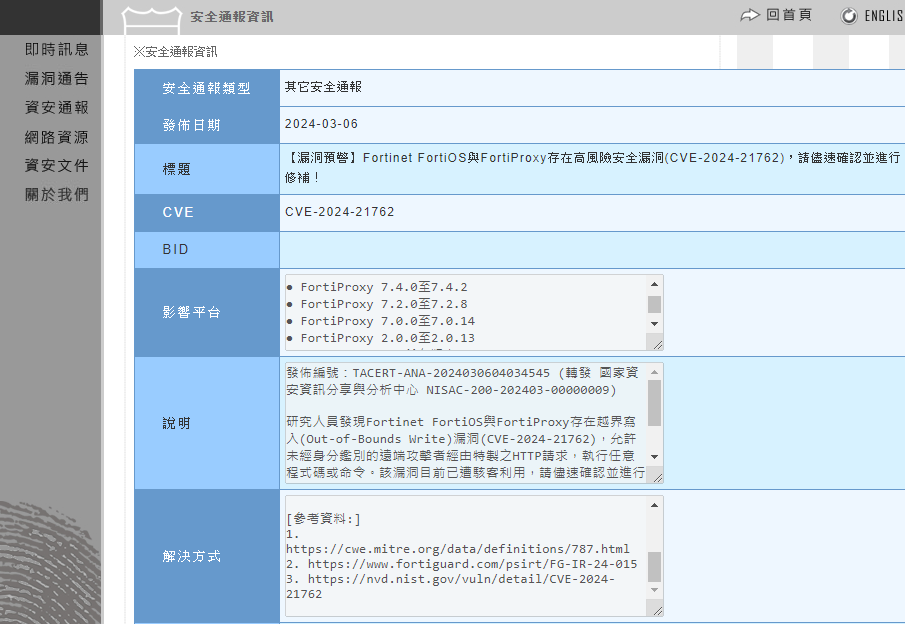Click the 發佈日期 row label
The height and width of the screenshot is (624, 905).
tap(191, 125)
